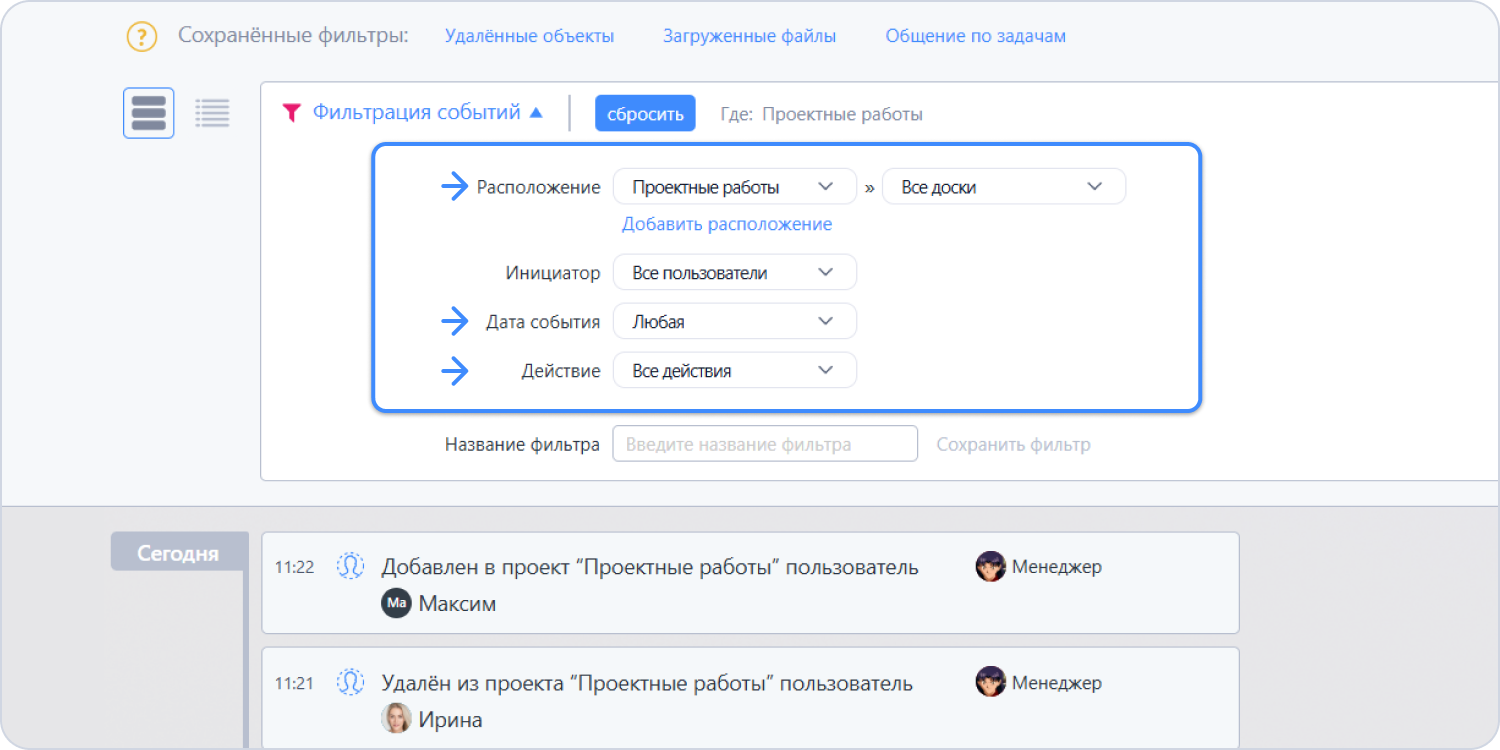Click Менеджер name in 11:21 event
Screen dimensions: 1500x750
[x=1057, y=684]
